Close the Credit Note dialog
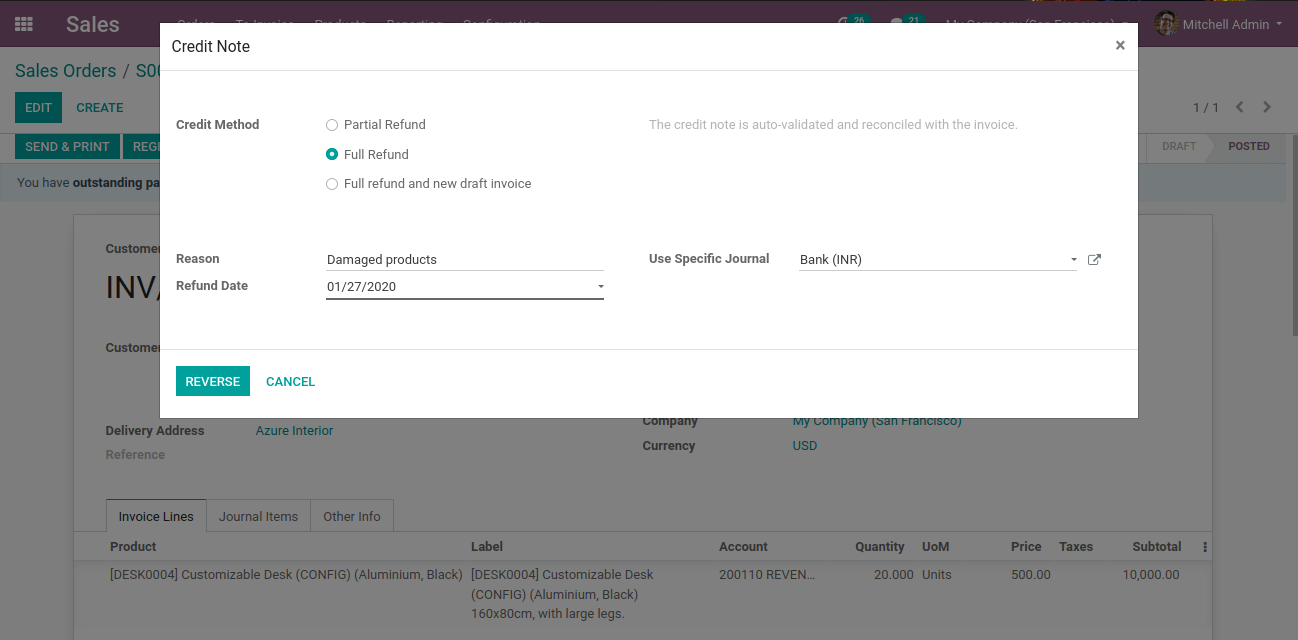This screenshot has width=1298, height=640. [1120, 45]
